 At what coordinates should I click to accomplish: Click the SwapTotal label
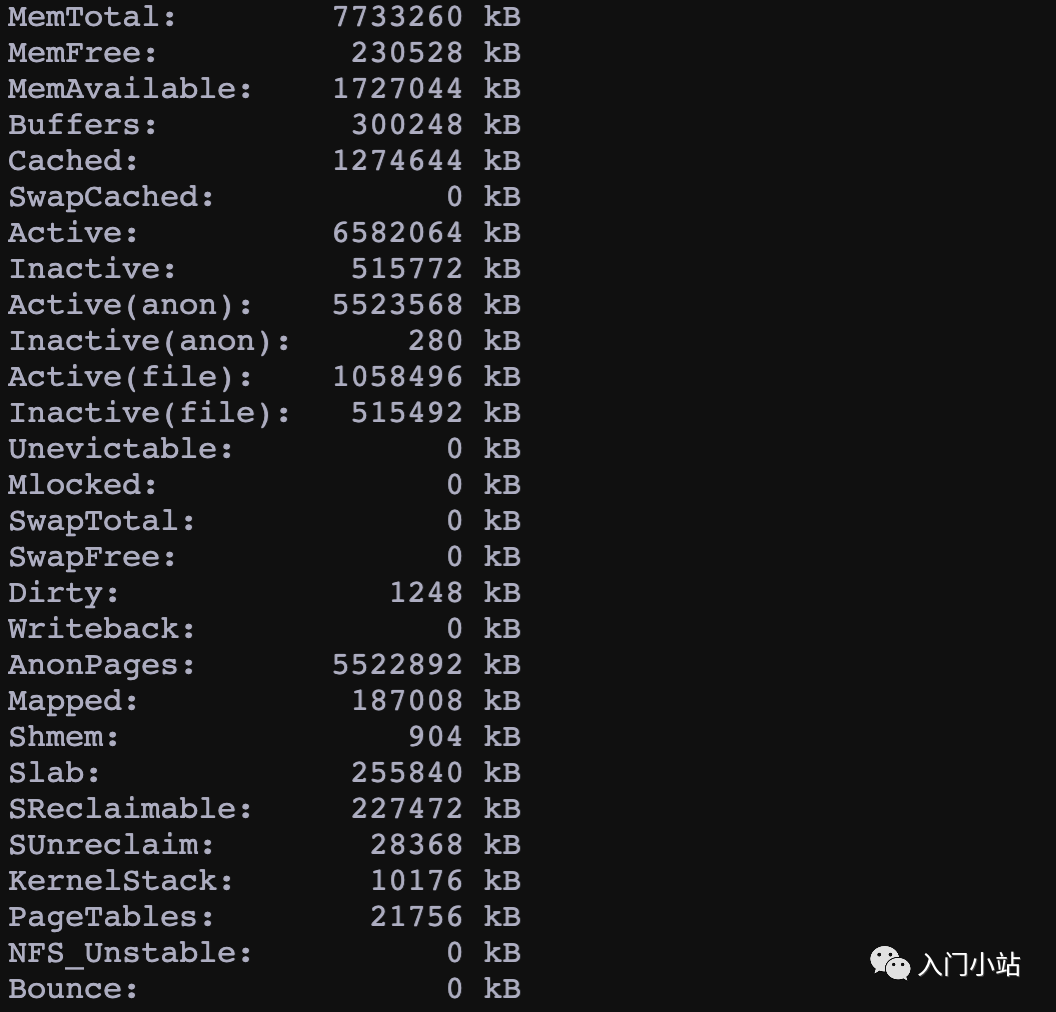[x=102, y=521]
